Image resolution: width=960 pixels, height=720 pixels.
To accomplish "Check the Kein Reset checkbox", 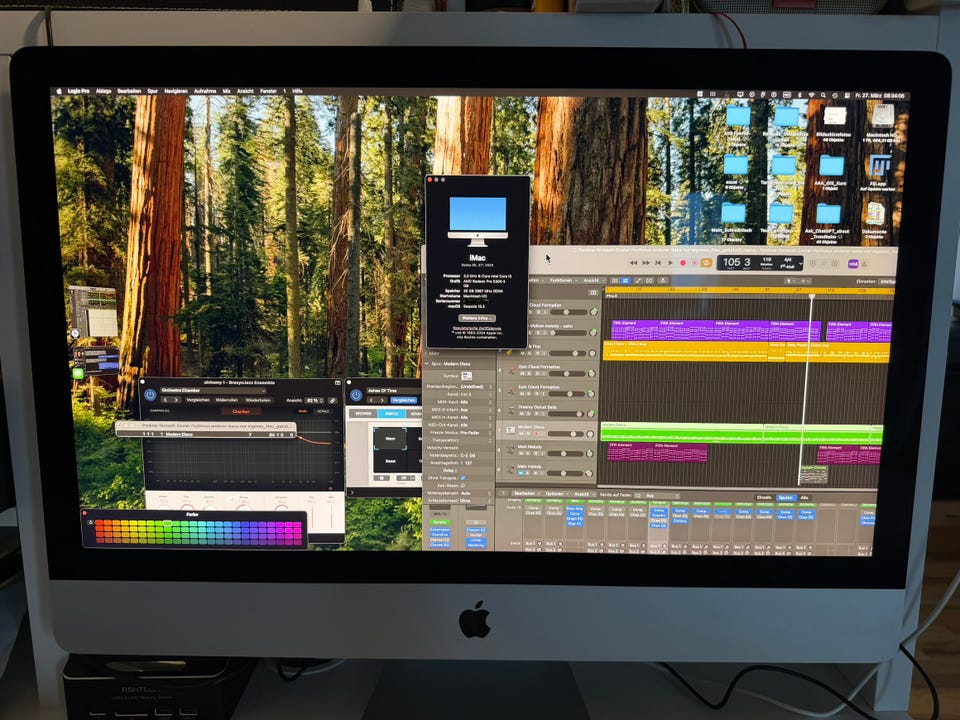I will pos(462,486).
